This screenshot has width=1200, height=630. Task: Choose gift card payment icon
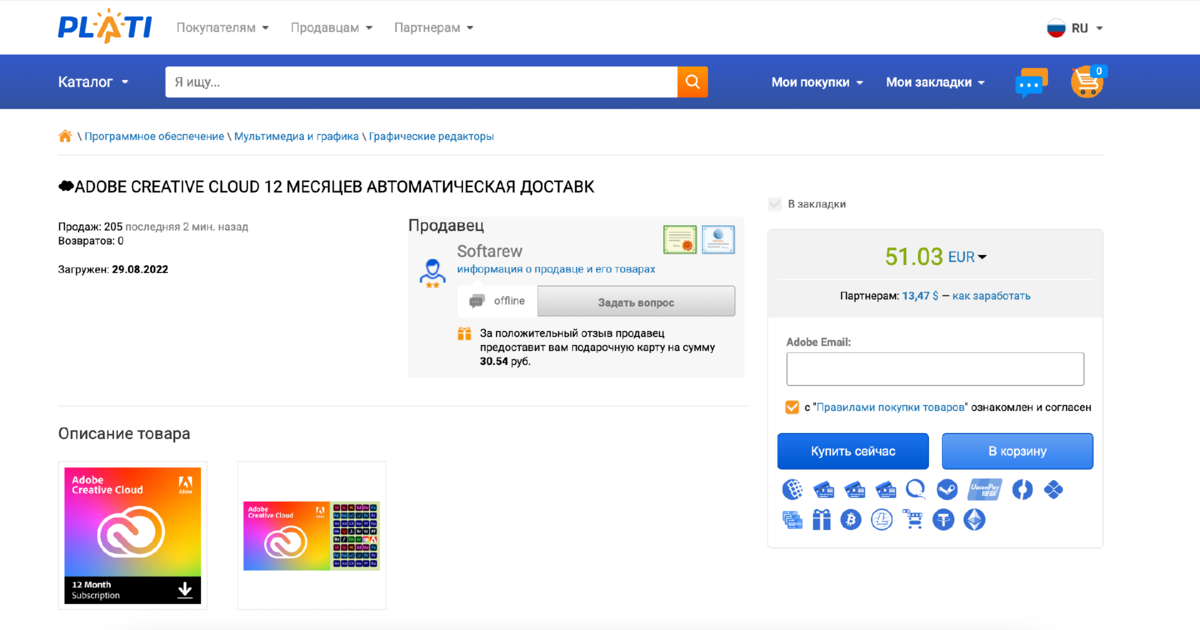[x=822, y=520]
